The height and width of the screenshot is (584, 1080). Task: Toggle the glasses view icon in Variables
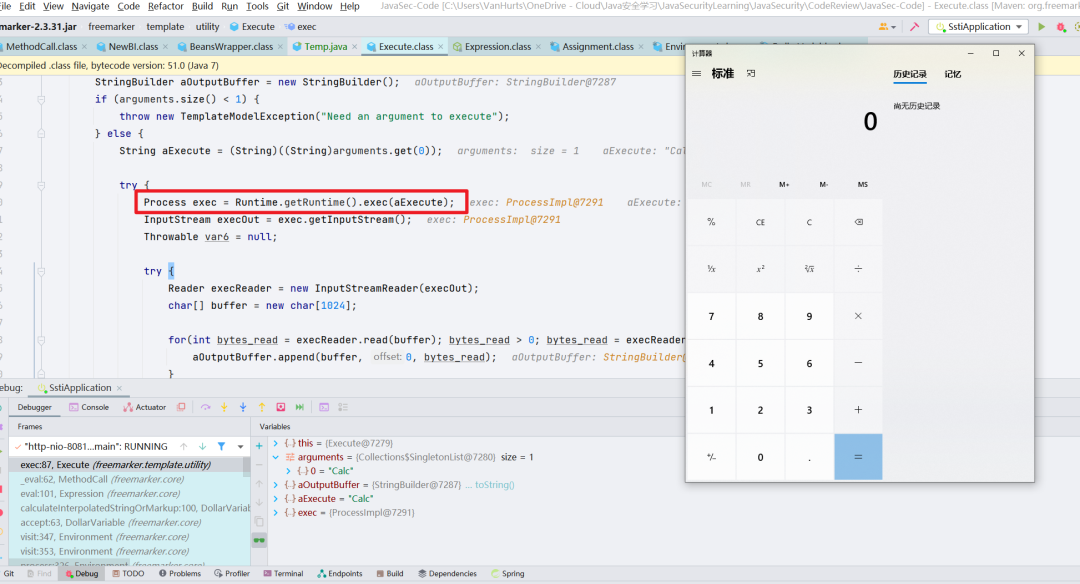(259, 540)
